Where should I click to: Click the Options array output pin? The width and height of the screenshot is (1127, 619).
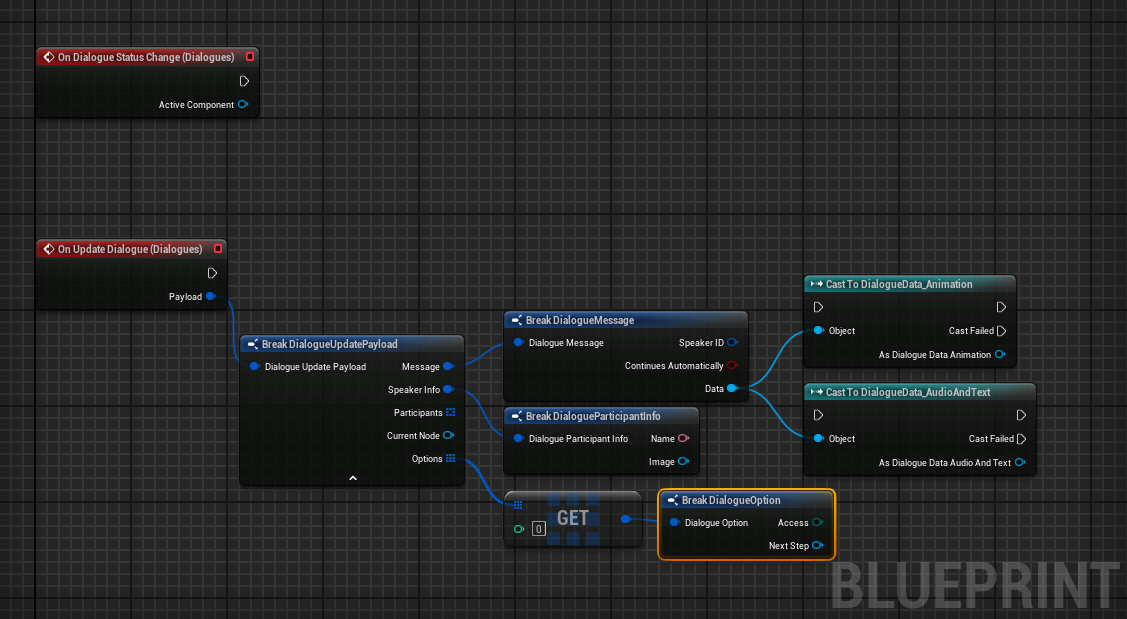[x=450, y=458]
